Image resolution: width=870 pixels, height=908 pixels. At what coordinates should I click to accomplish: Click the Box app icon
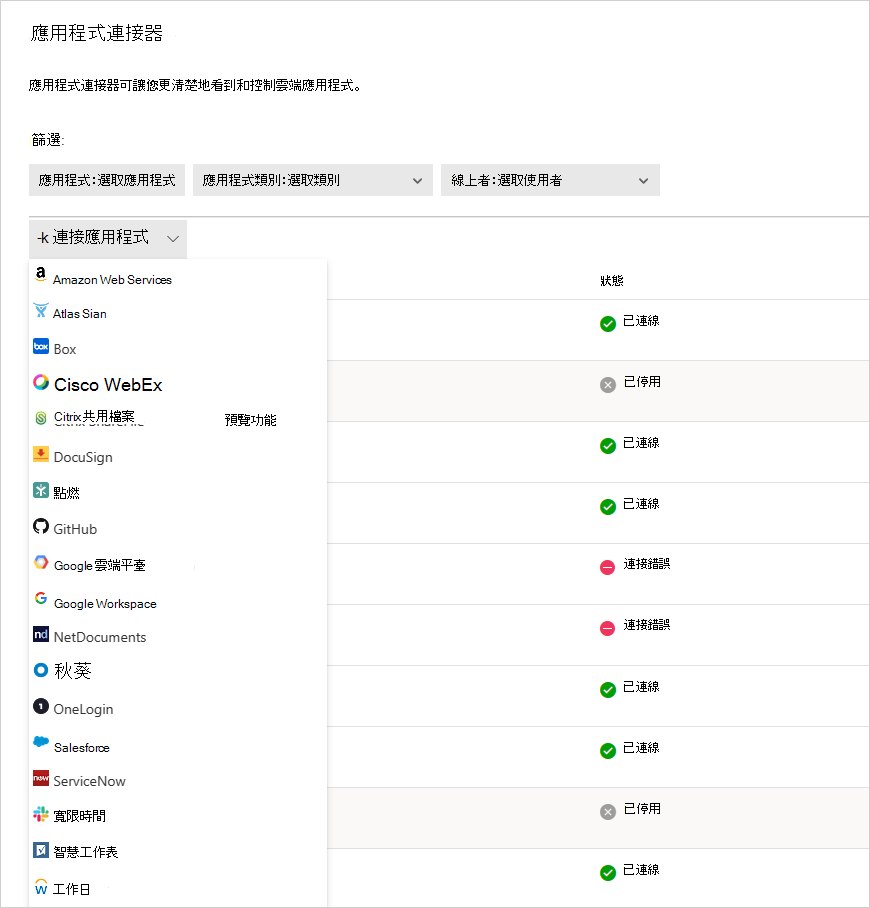(40, 348)
